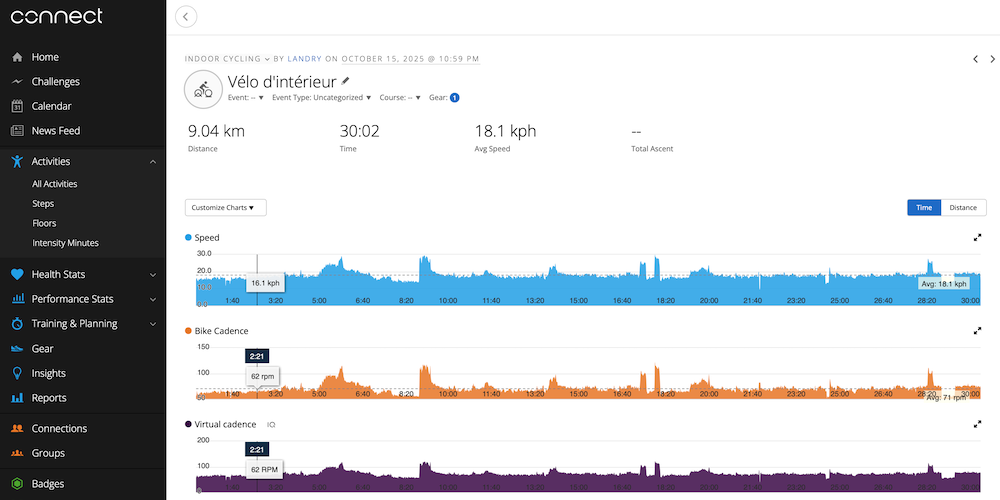Open the LANDRY user profile link
The width and height of the screenshot is (1000, 500).
click(x=305, y=59)
